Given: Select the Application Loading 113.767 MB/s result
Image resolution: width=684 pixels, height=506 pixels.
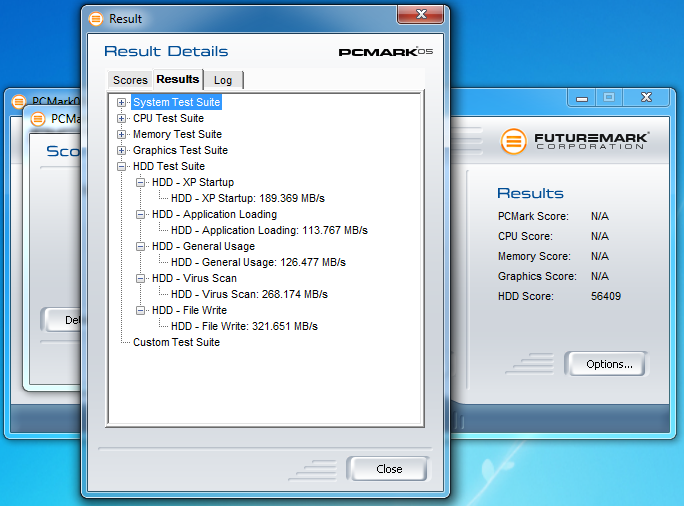Looking at the screenshot, I should coord(269,230).
